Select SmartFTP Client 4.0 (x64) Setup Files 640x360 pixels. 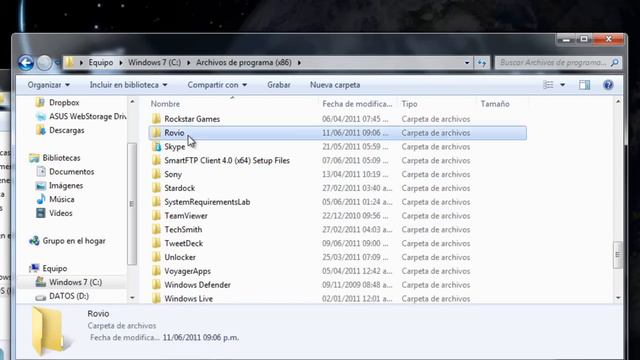coord(227,160)
